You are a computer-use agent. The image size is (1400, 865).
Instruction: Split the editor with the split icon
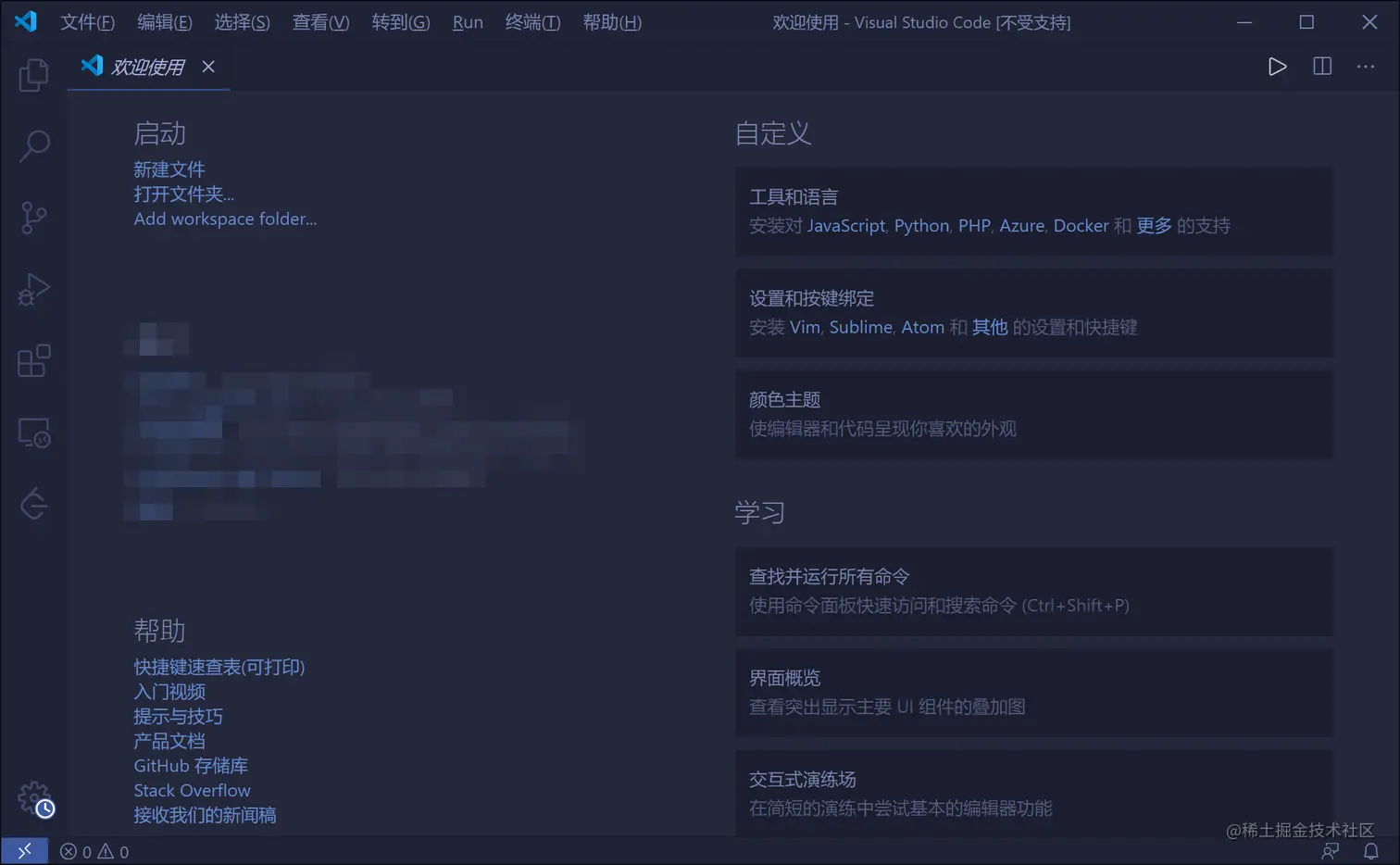[1322, 67]
